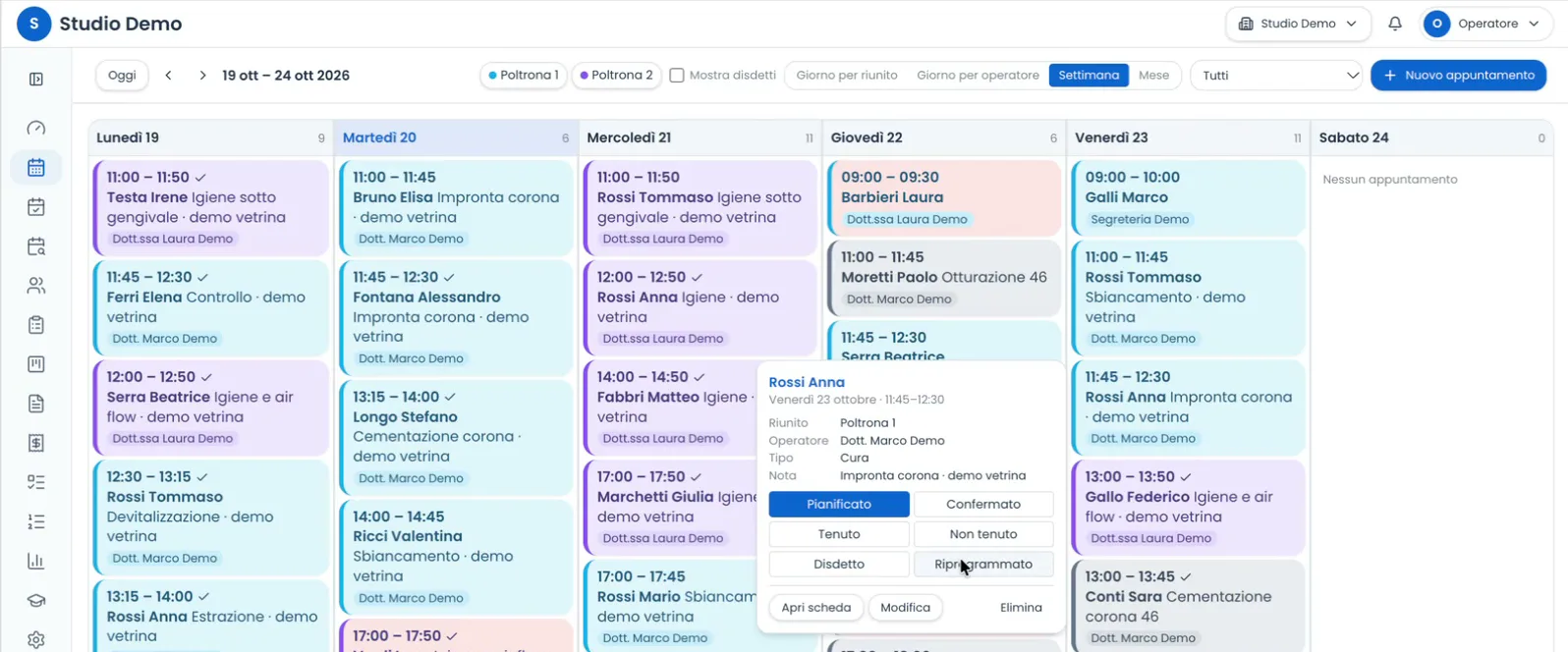Open the clipboard list sidebar icon
This screenshot has height=652, width=1568.
(x=36, y=325)
